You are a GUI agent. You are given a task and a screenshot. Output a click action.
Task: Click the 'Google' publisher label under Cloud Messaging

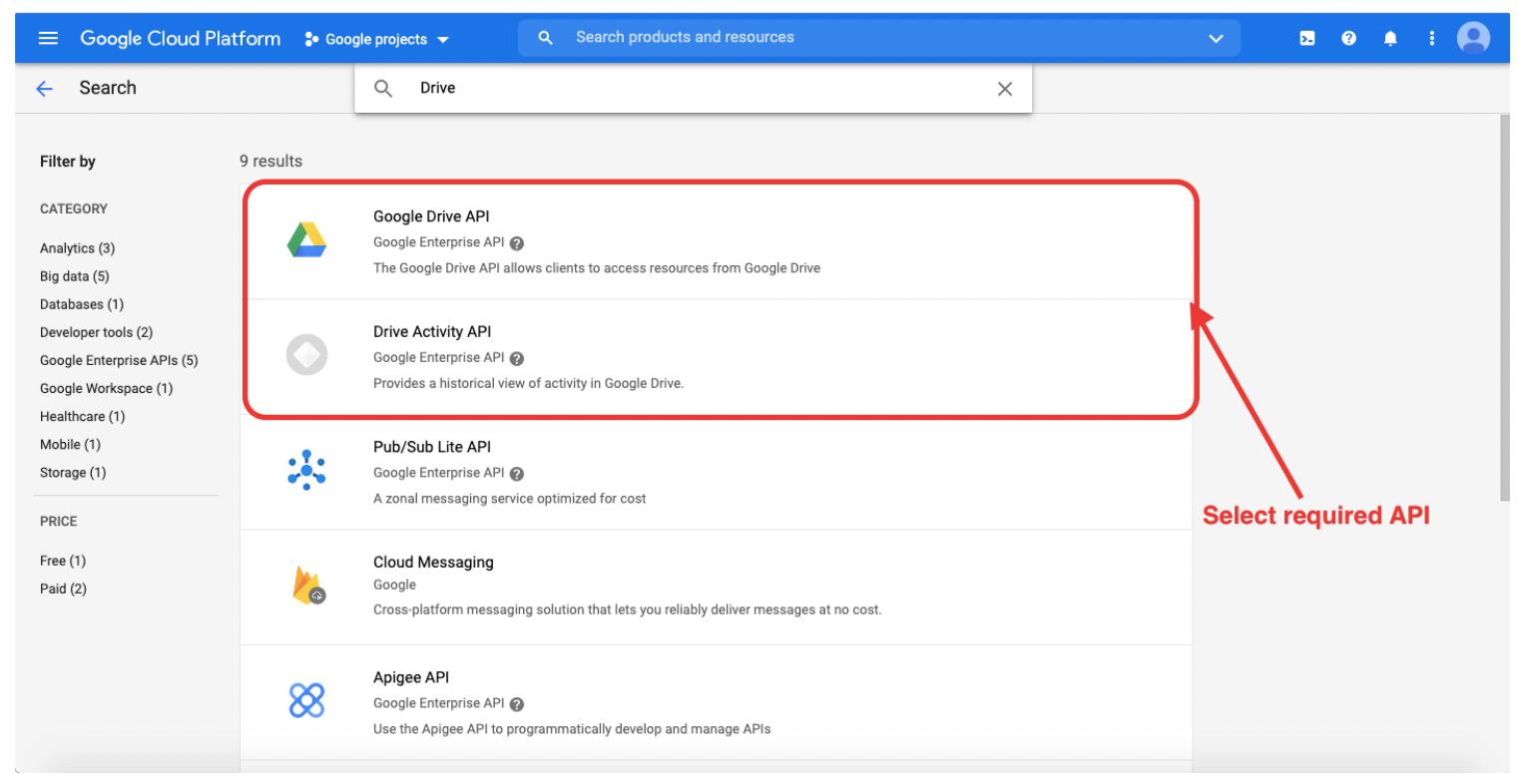click(395, 586)
